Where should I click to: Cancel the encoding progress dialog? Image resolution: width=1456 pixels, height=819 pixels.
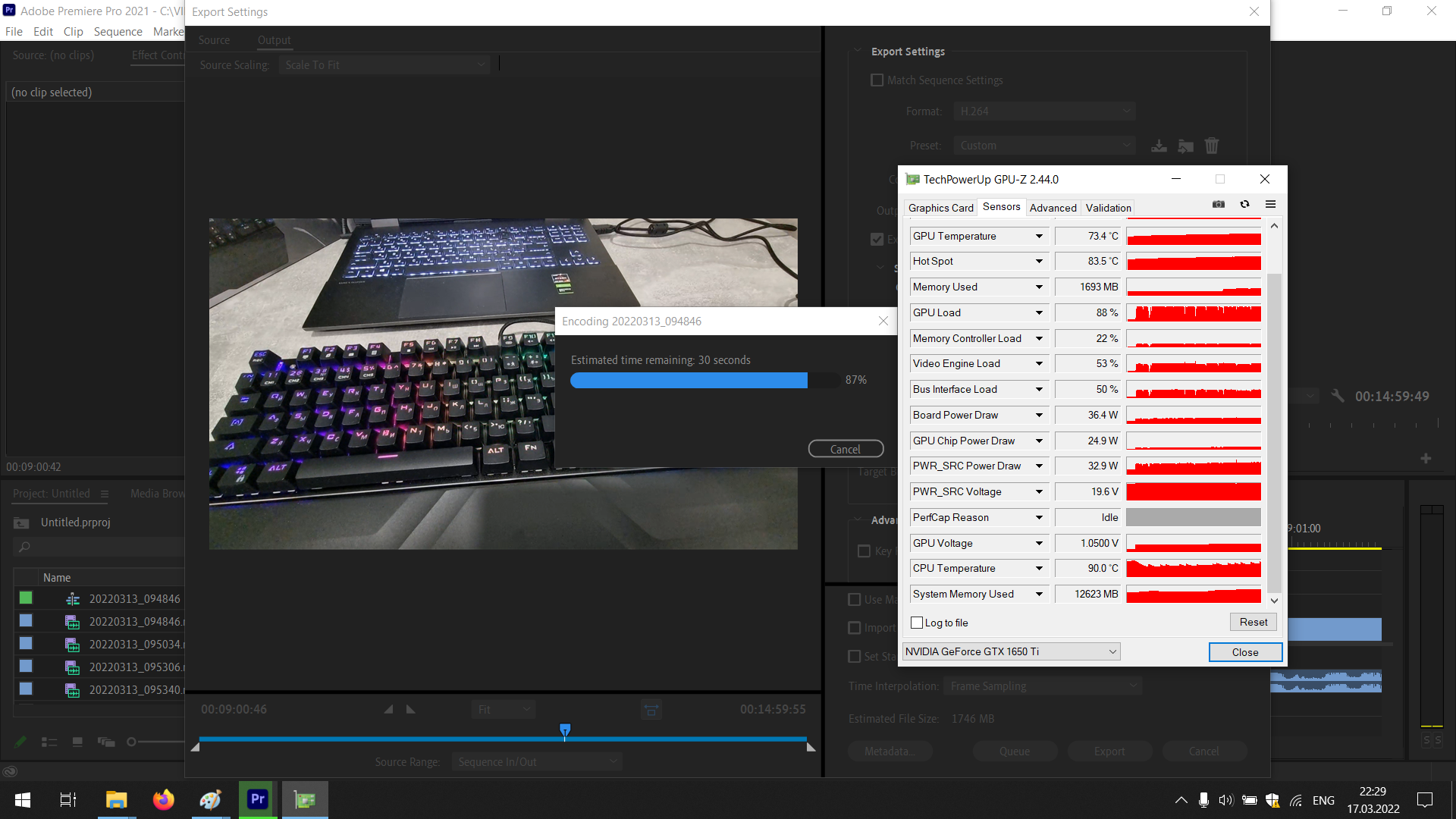click(x=845, y=449)
